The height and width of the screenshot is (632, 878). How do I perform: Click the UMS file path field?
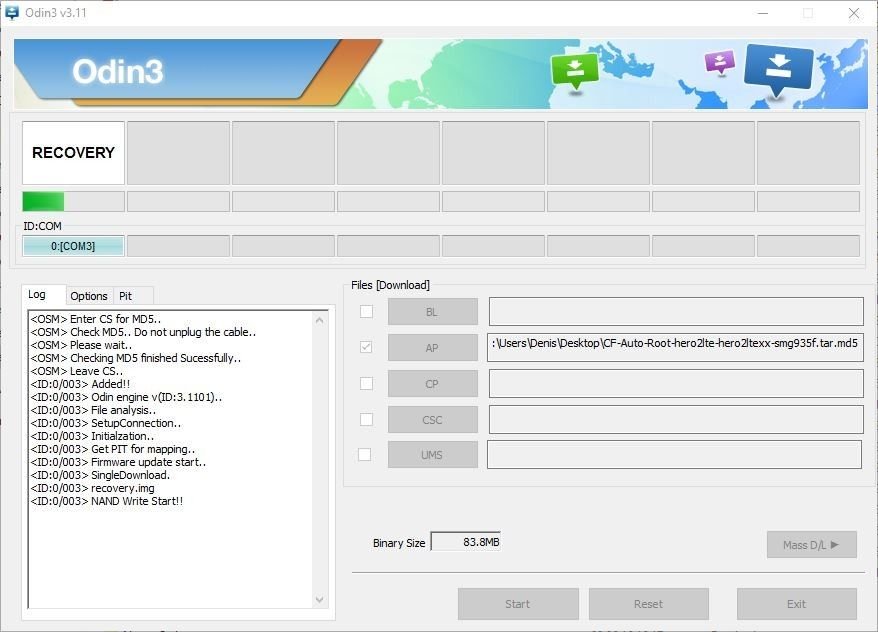[x=674, y=455]
